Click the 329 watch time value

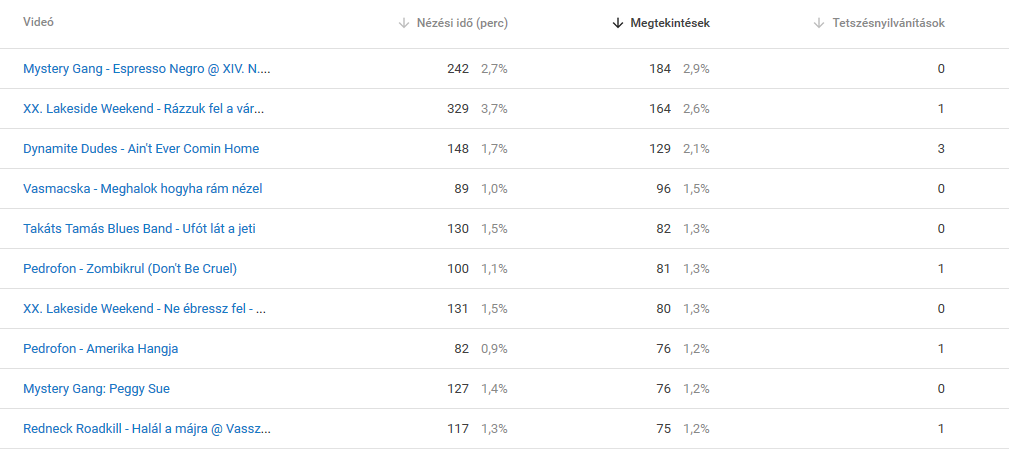click(x=458, y=109)
